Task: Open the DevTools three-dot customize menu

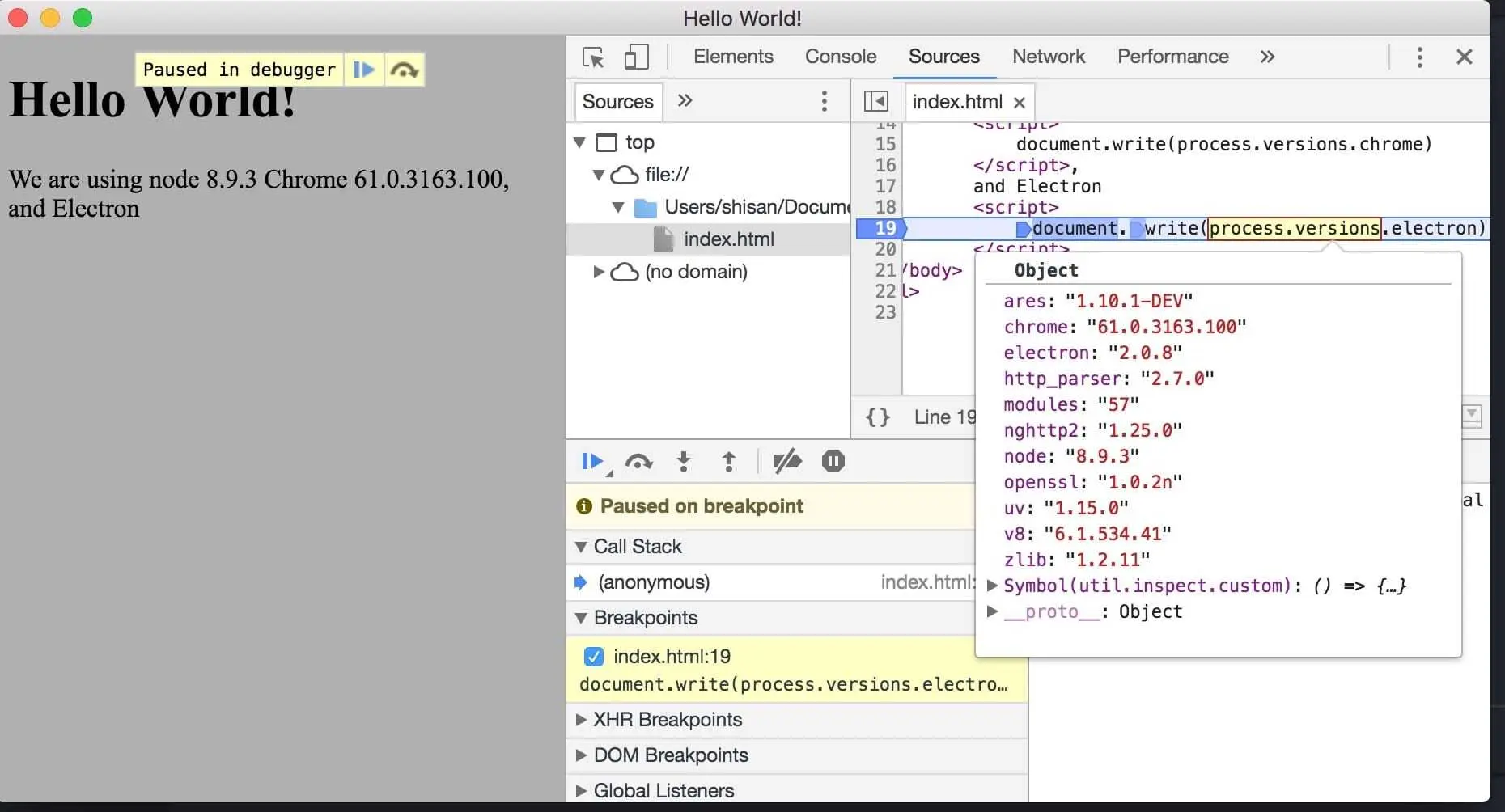Action: click(x=1419, y=57)
